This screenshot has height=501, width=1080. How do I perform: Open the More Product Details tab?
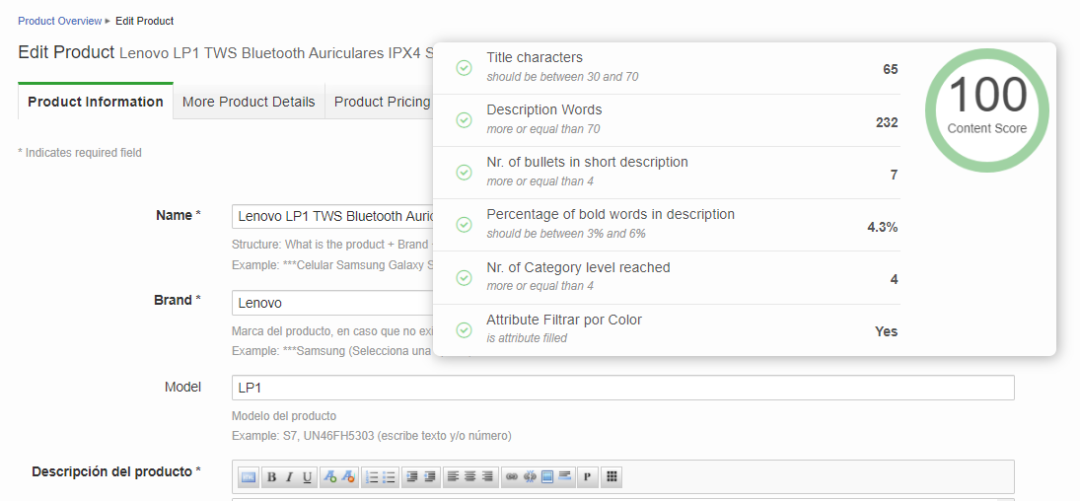pos(249,102)
